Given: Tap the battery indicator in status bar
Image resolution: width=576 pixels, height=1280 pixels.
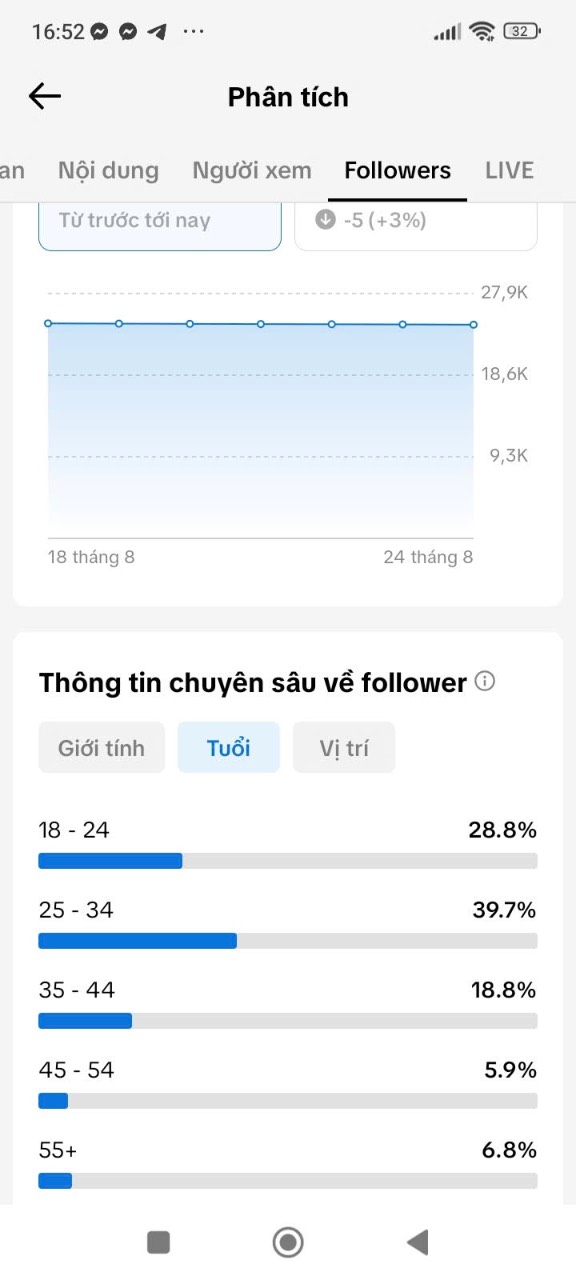Looking at the screenshot, I should (521, 31).
